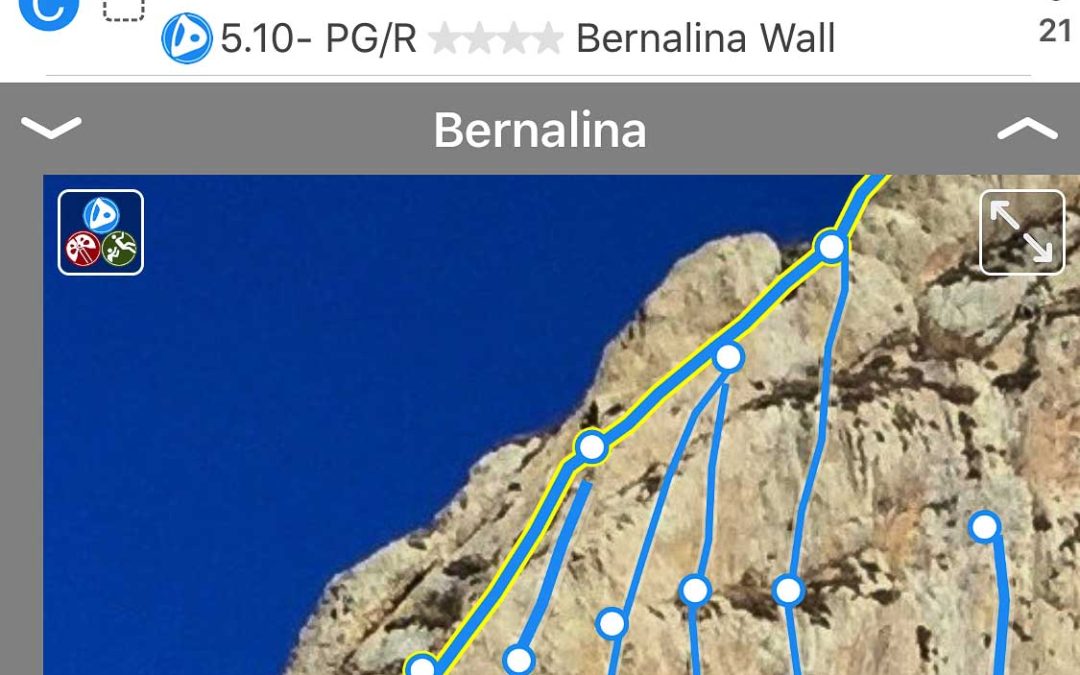Select the bottom anchor of highlighted route
The image size is (1080, 675).
(422, 665)
